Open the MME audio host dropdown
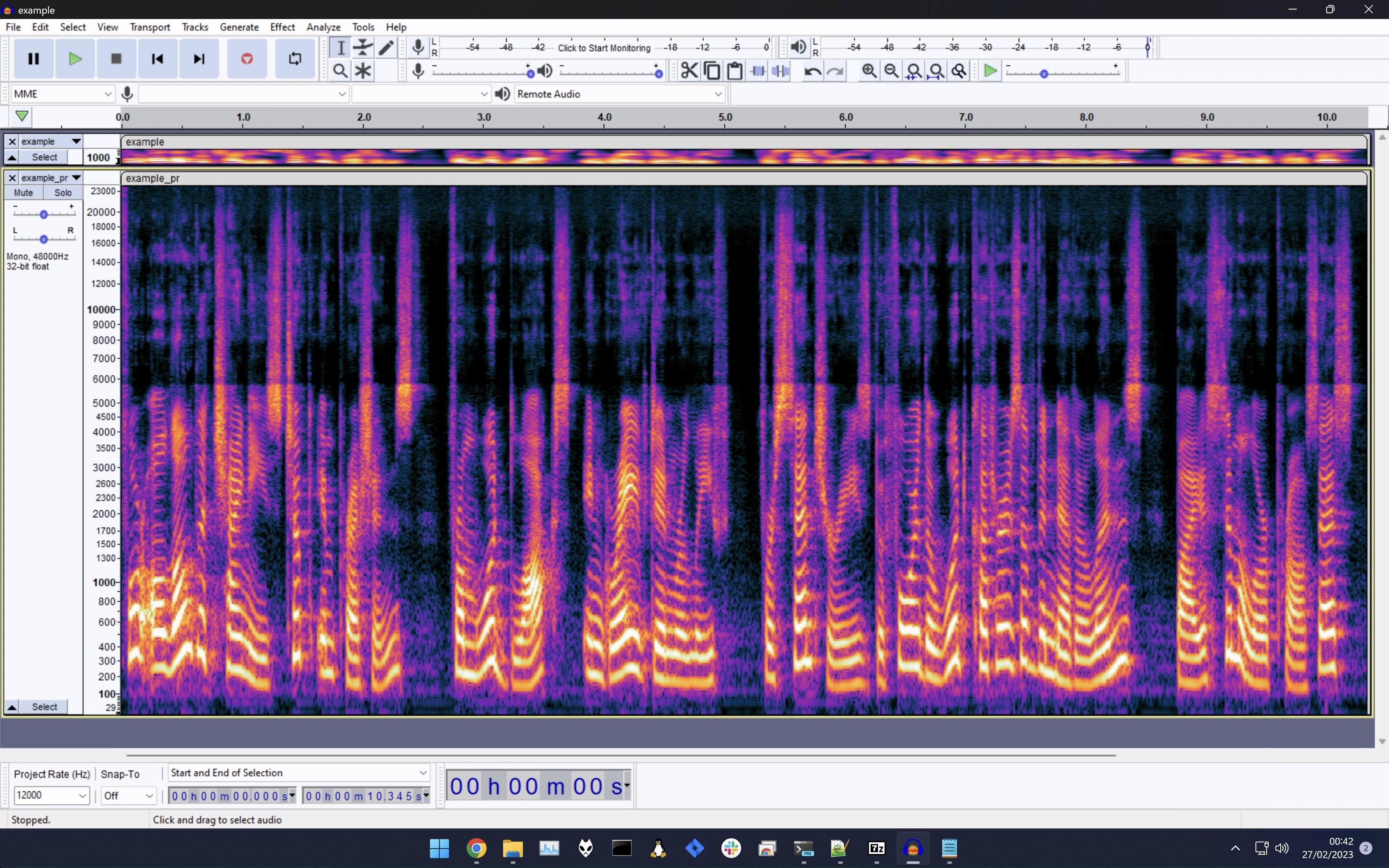Image resolution: width=1389 pixels, height=868 pixels. point(62,94)
